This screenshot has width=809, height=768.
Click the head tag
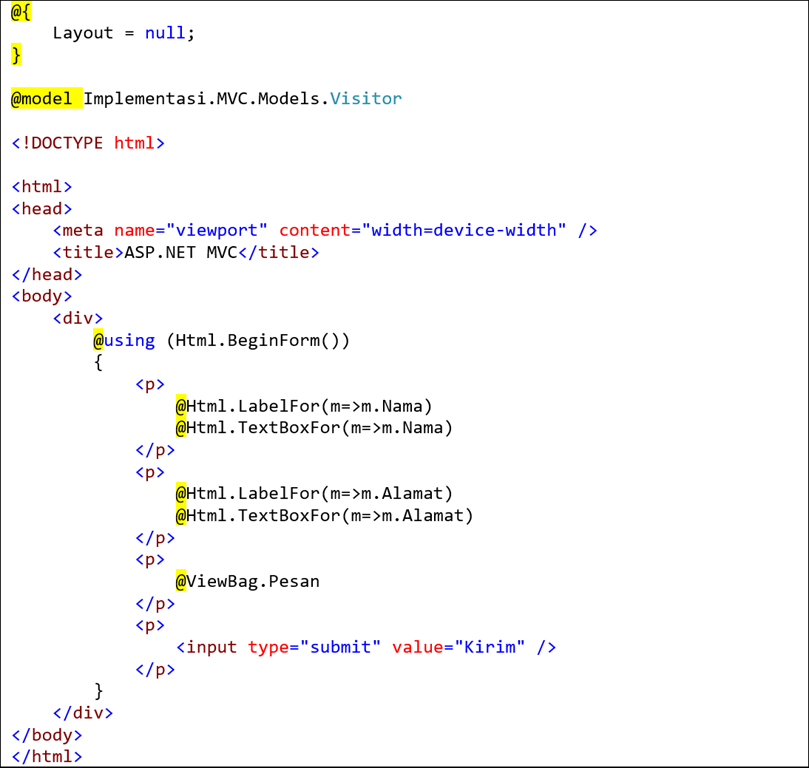[41, 208]
